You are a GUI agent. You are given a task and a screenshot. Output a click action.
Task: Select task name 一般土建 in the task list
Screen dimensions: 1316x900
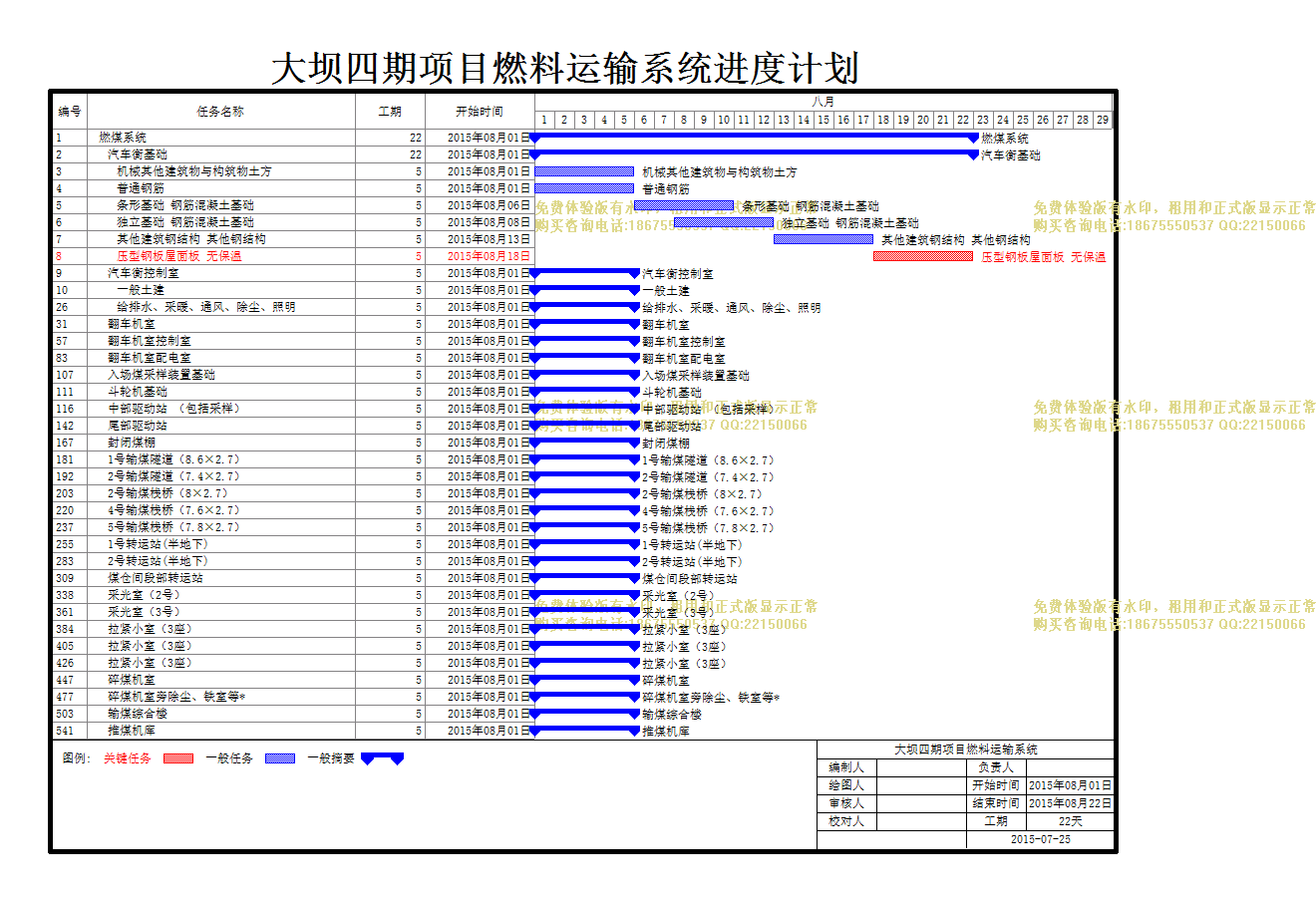point(141,290)
